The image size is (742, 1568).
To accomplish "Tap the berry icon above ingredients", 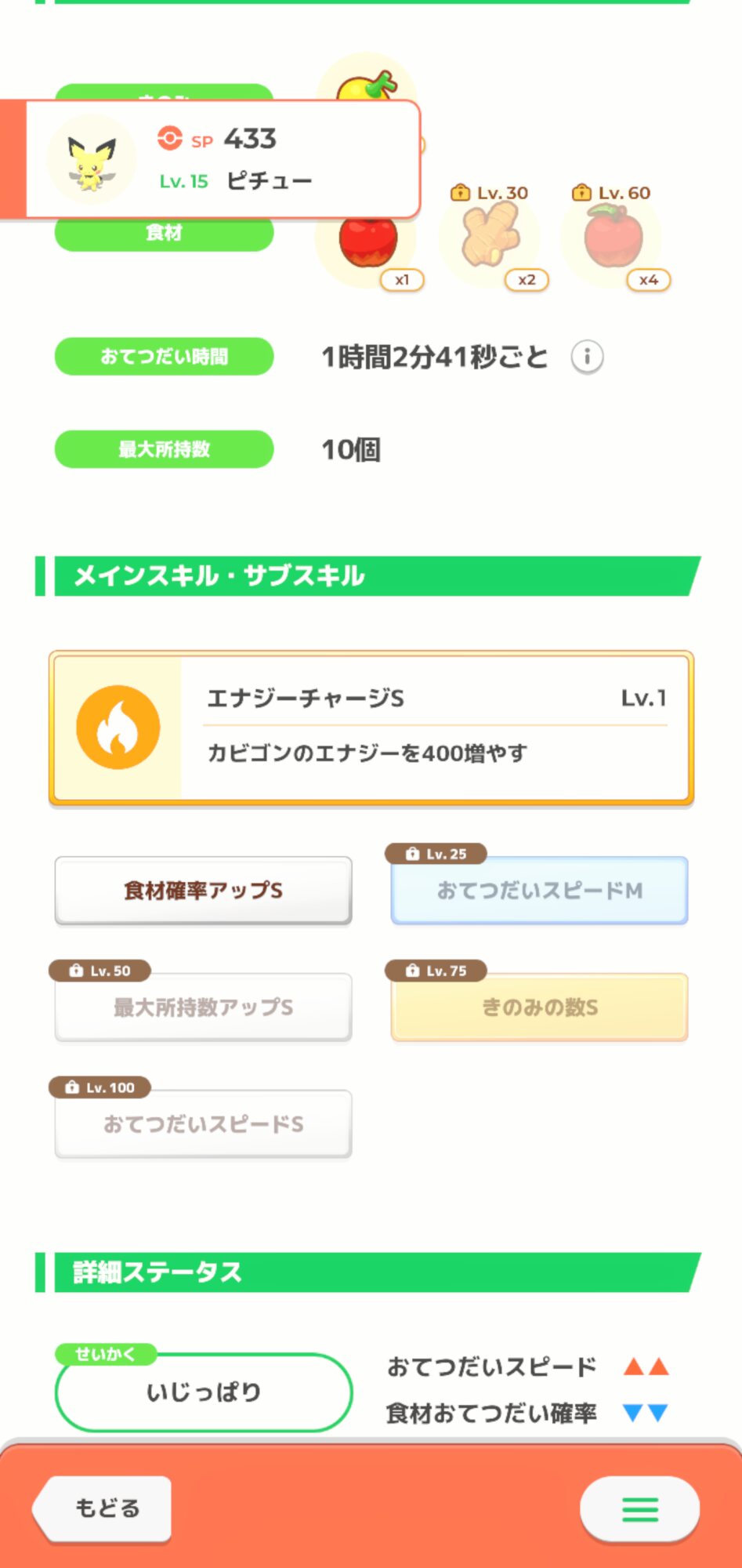I will coord(368,82).
